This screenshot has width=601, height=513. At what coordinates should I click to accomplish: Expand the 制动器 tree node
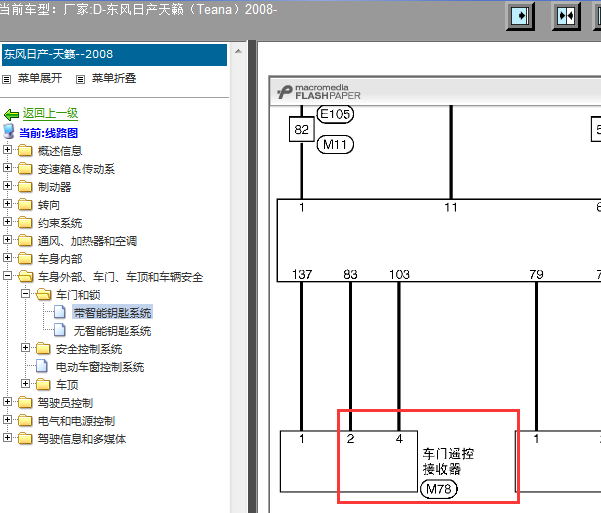point(7,186)
